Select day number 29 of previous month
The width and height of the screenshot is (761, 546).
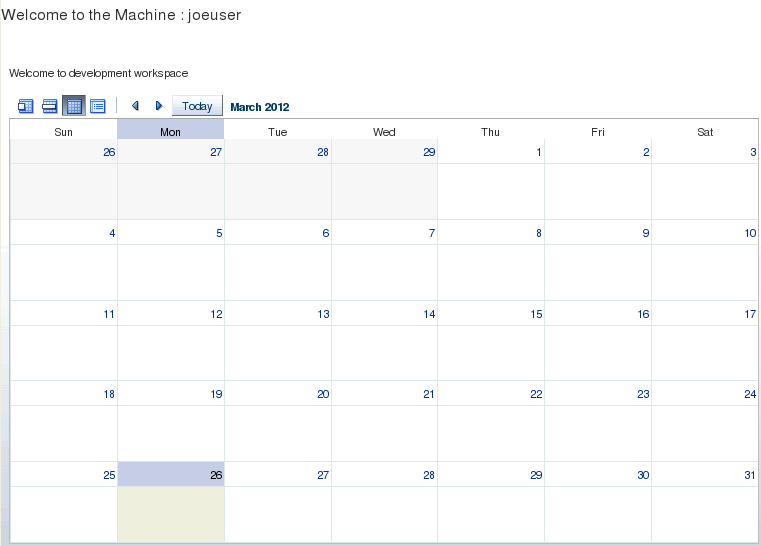coord(429,152)
